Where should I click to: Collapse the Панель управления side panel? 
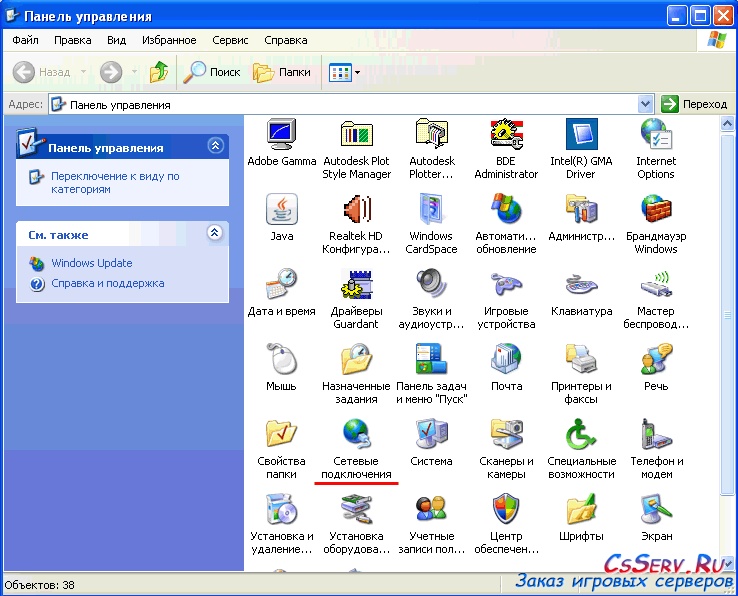(216, 146)
